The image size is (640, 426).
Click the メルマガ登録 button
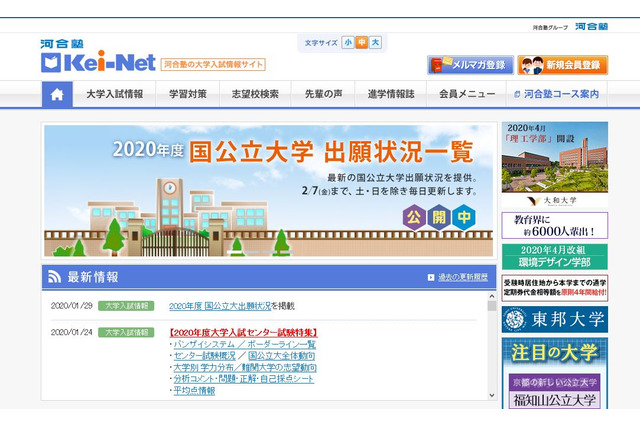click(470, 65)
